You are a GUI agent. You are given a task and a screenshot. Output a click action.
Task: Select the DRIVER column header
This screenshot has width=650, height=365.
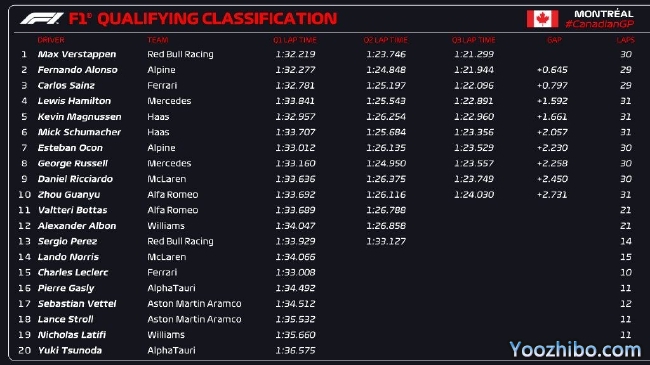[51, 40]
